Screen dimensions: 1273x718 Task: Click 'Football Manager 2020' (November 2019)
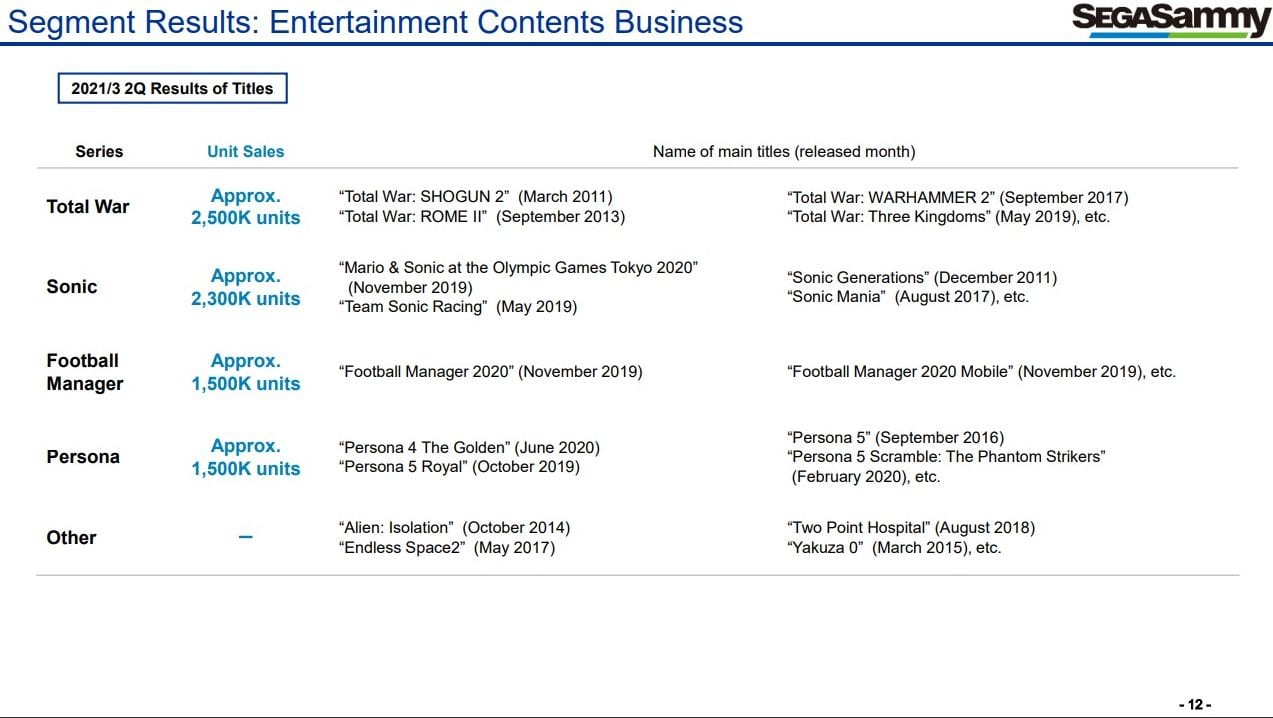point(491,372)
